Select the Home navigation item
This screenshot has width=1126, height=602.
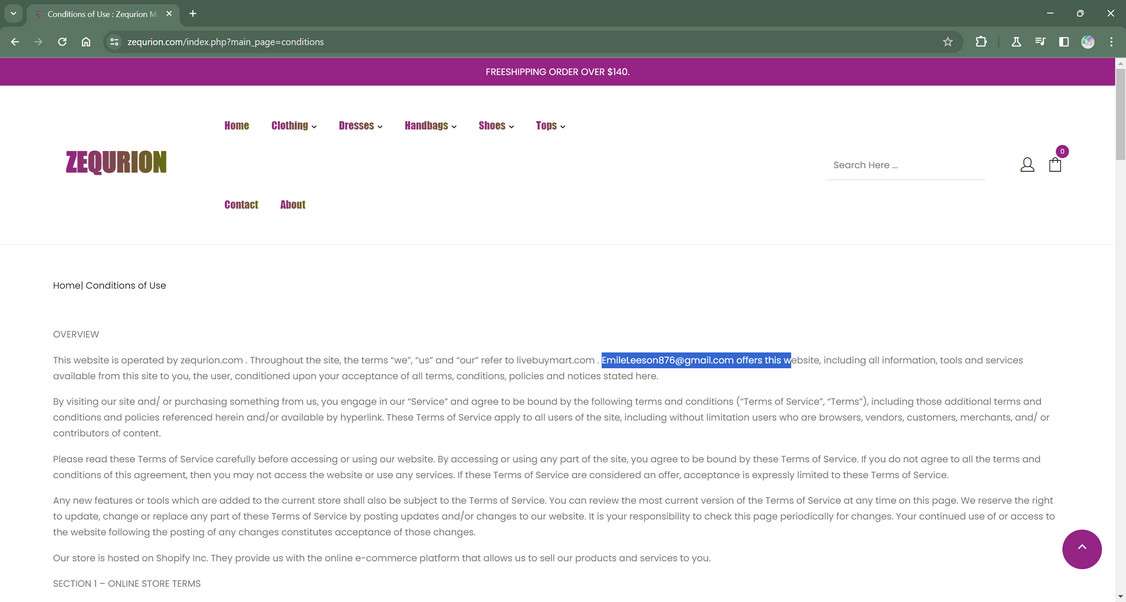[x=237, y=125]
